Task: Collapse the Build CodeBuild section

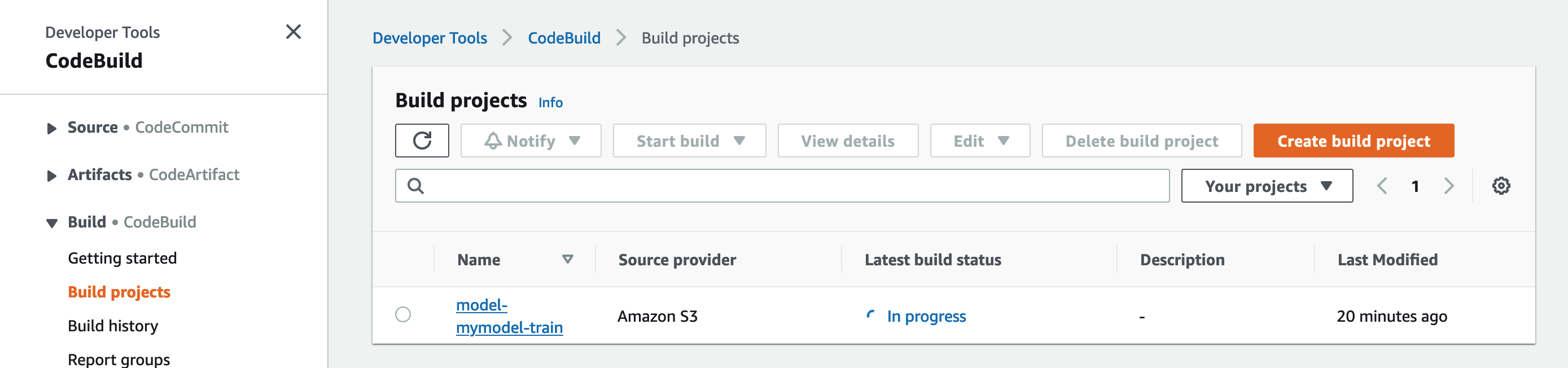Action: pyautogui.click(x=52, y=224)
